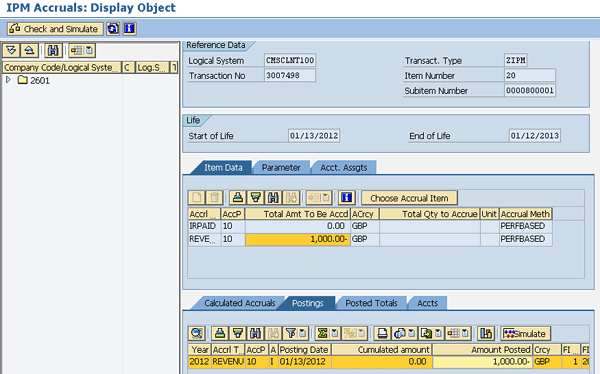Click the Subitem Number field

tap(530, 91)
